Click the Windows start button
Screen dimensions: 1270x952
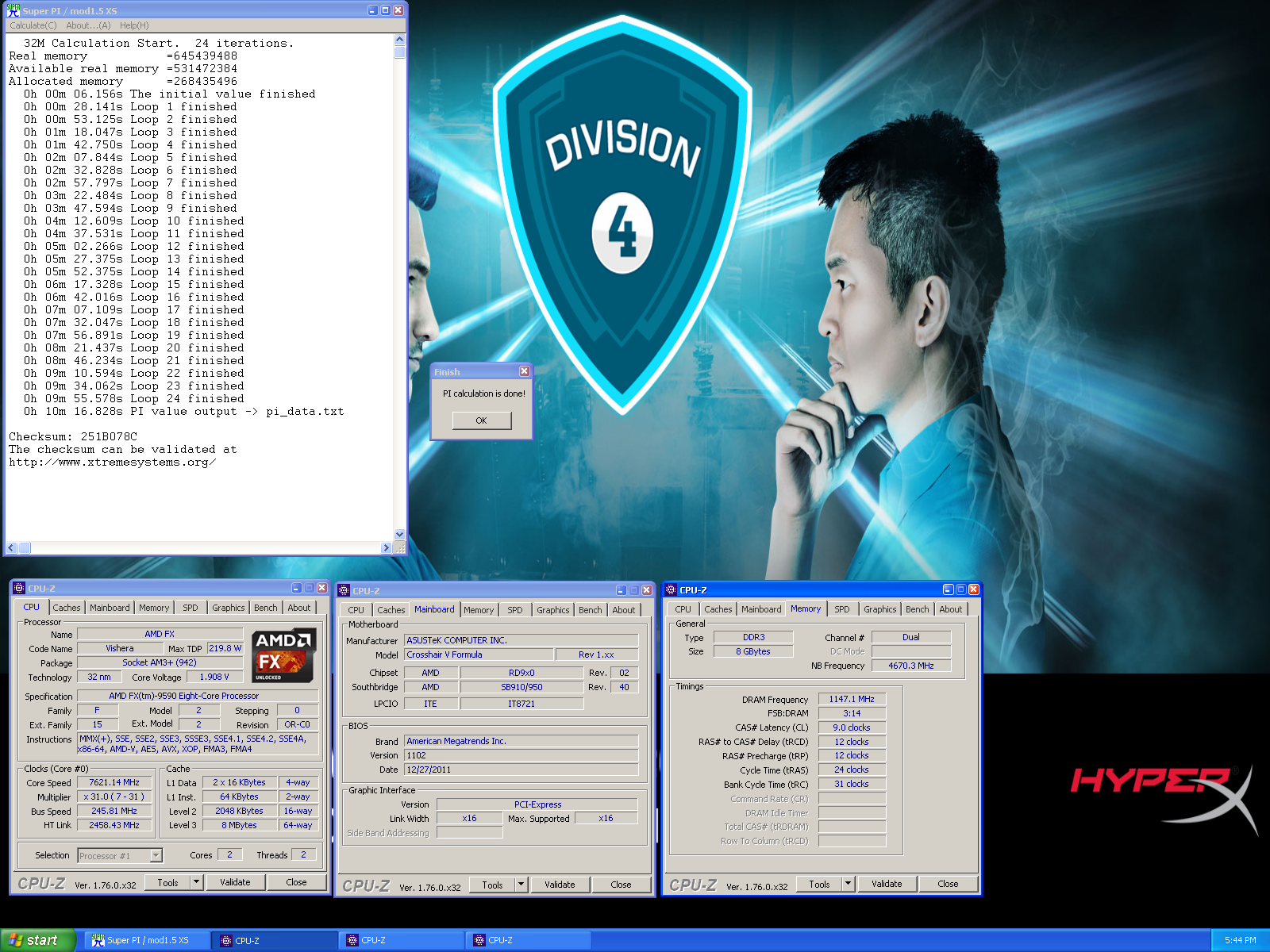pos(37,940)
